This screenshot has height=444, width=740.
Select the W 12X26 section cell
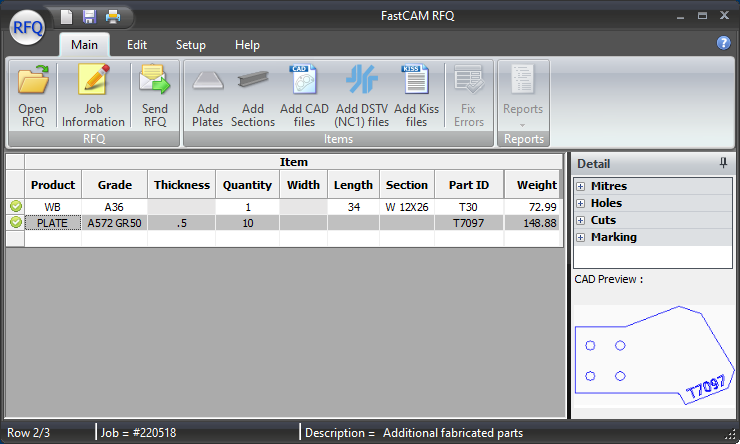(407, 207)
